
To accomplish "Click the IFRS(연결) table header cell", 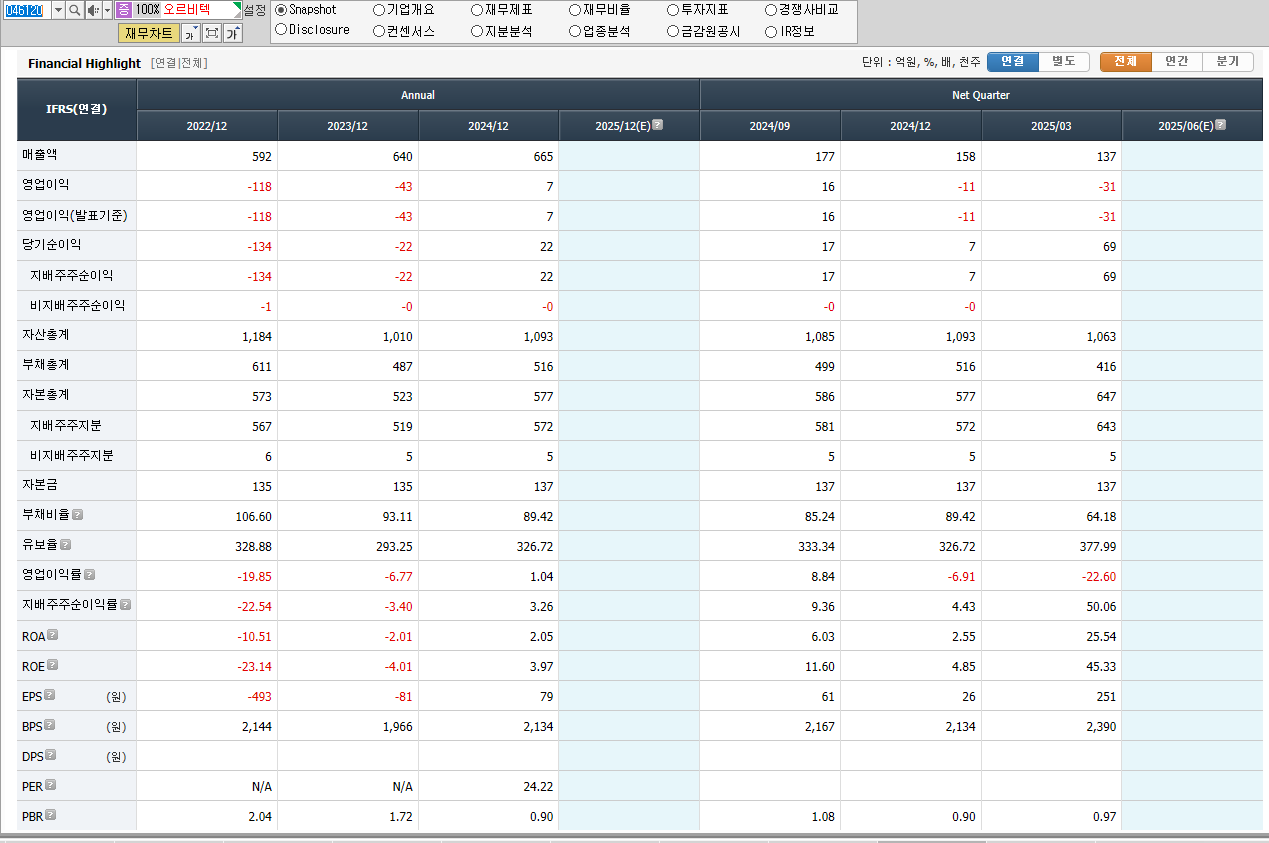I will [x=77, y=109].
